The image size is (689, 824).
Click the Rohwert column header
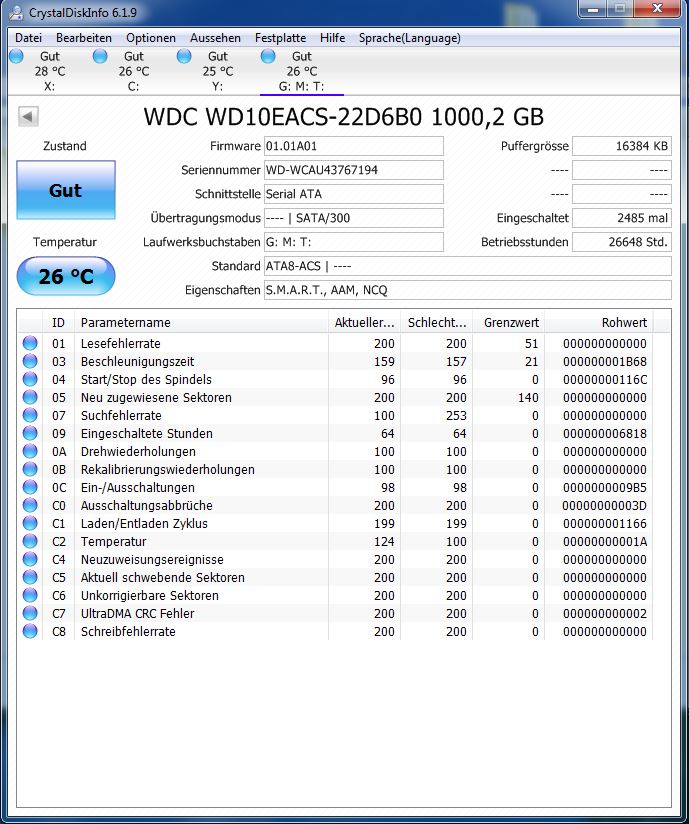pyautogui.click(x=599, y=322)
